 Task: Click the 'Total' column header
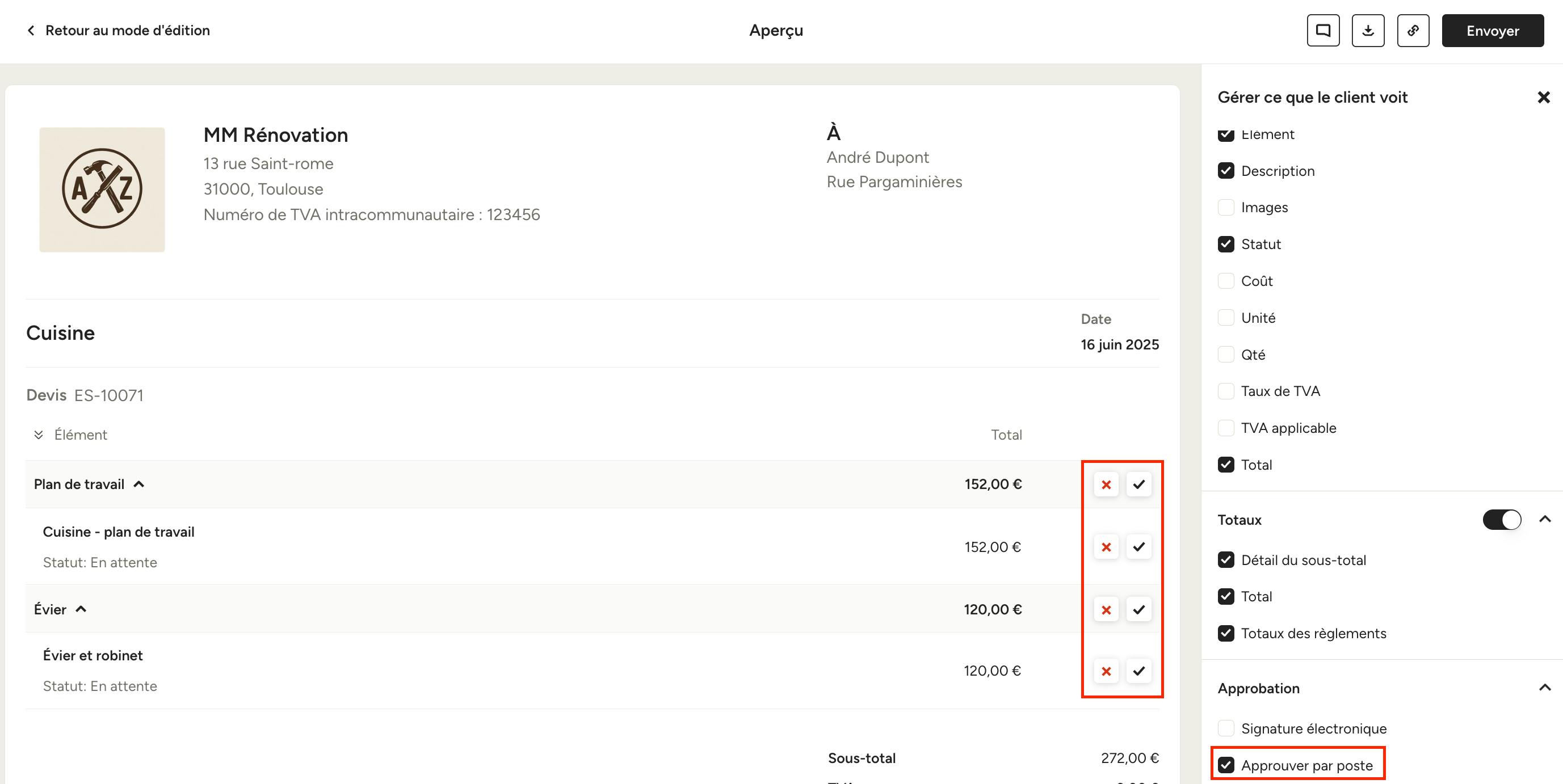pos(1007,435)
